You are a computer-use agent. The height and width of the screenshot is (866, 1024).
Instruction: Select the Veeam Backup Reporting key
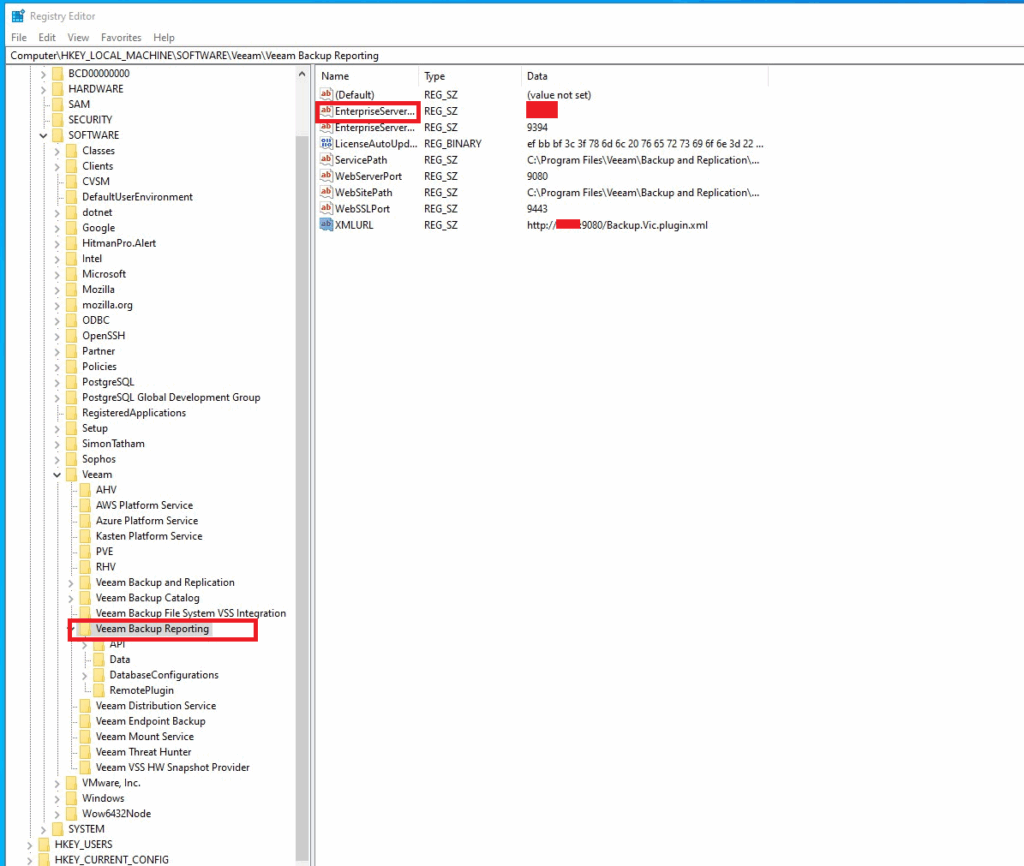point(152,629)
